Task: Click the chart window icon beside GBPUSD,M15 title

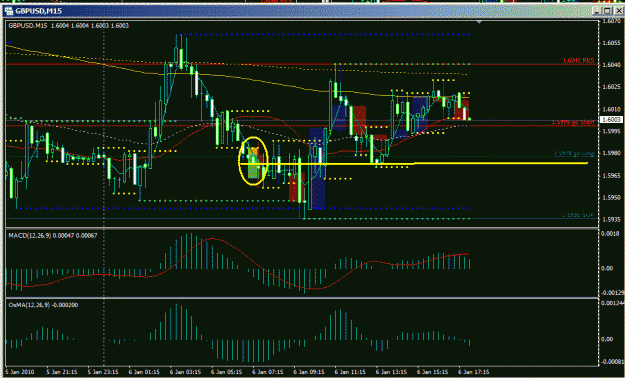Action: tap(9, 11)
